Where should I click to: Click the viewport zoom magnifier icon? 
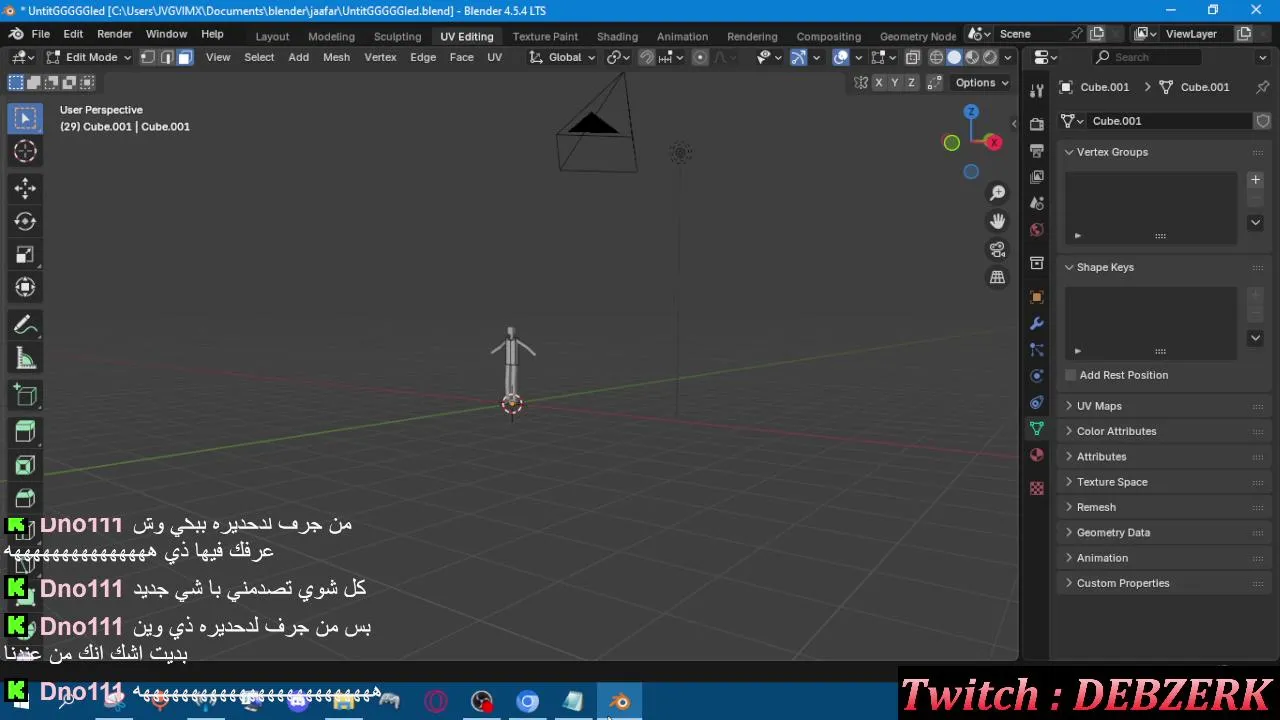997,193
